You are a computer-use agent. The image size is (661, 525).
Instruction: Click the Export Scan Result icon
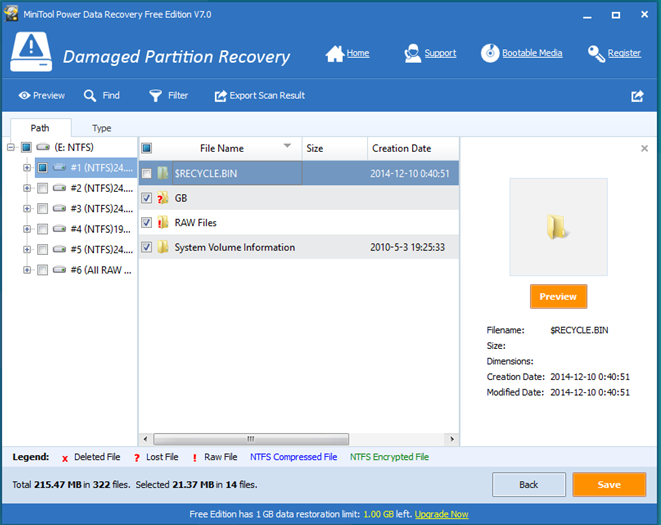click(220, 96)
